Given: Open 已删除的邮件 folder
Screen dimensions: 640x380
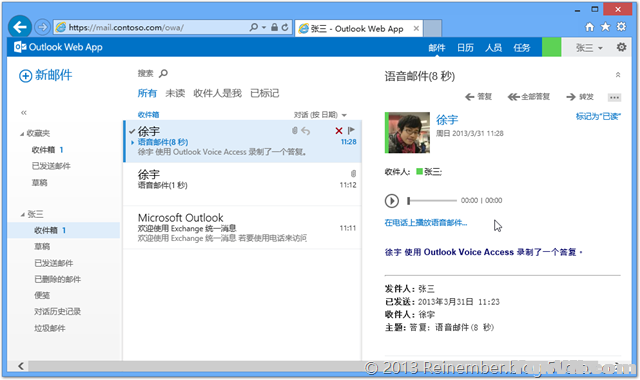Looking at the screenshot, I should click(57, 279).
